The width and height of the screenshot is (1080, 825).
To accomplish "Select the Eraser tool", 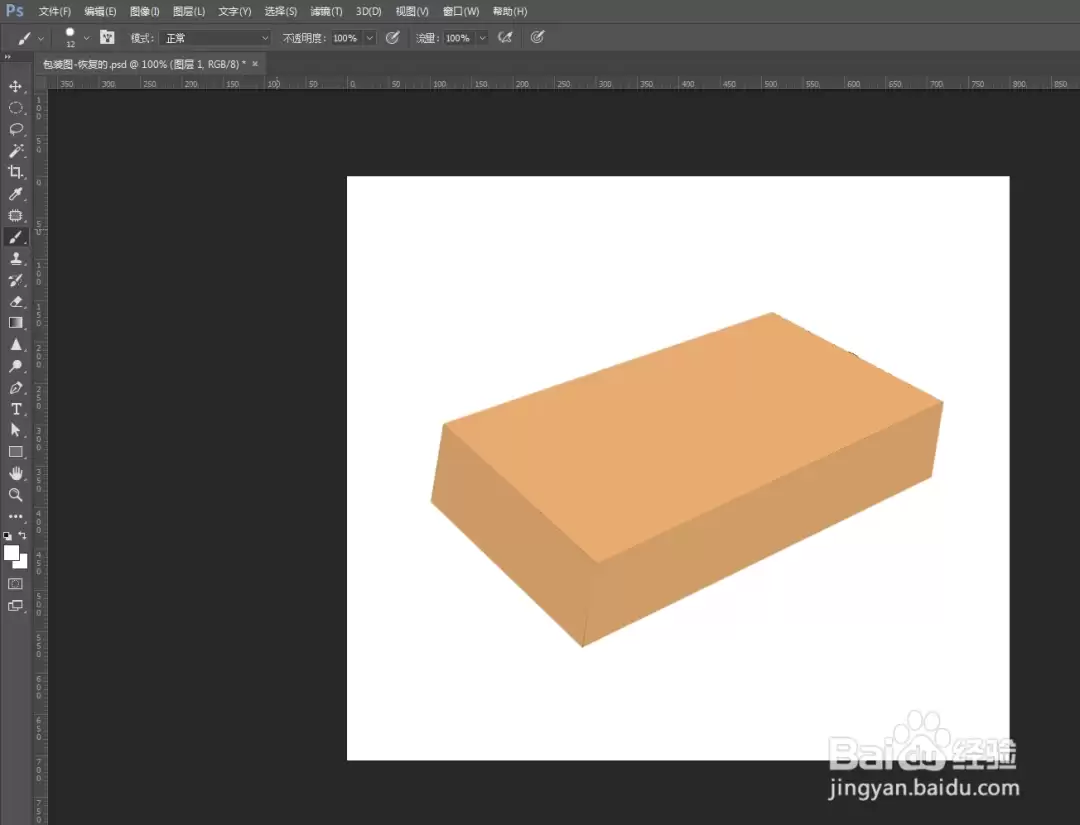I will coord(15,302).
